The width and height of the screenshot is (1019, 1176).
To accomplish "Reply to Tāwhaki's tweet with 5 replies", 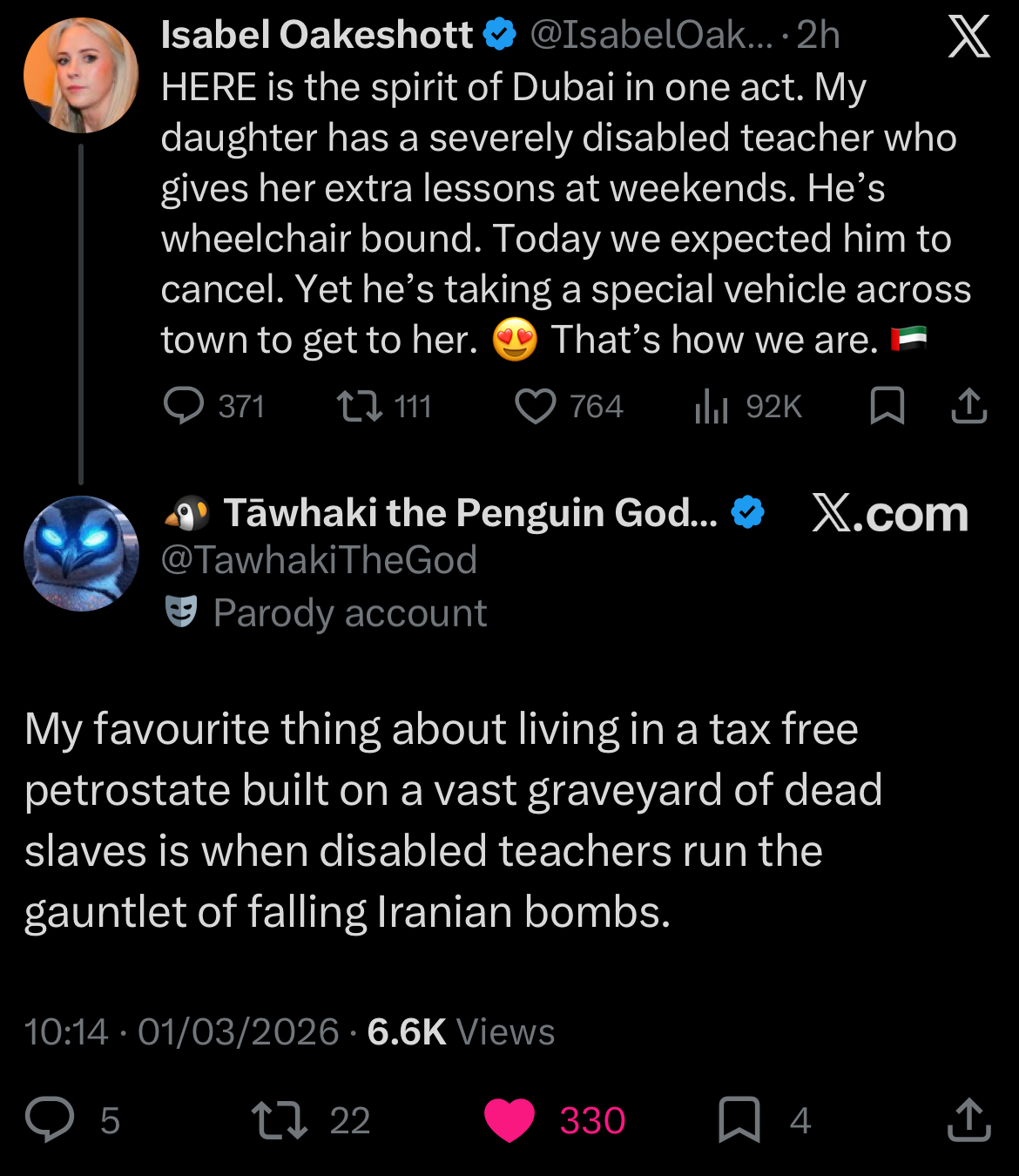I will (x=50, y=1119).
